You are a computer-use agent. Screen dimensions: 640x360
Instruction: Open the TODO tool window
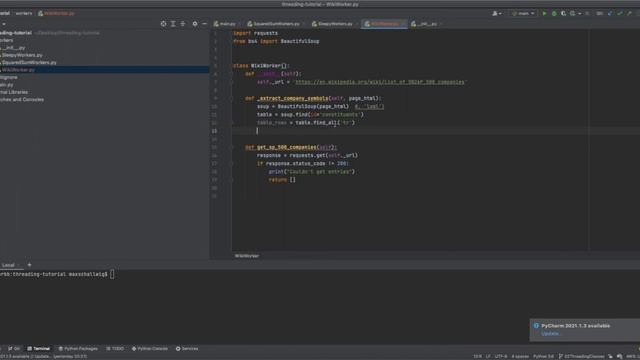point(115,349)
